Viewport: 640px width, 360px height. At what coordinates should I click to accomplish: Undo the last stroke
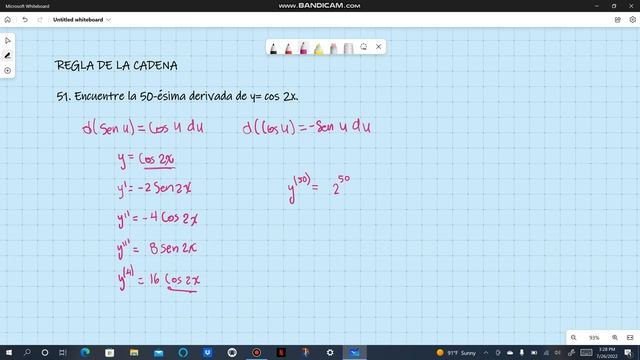pyautogui.click(x=25, y=20)
